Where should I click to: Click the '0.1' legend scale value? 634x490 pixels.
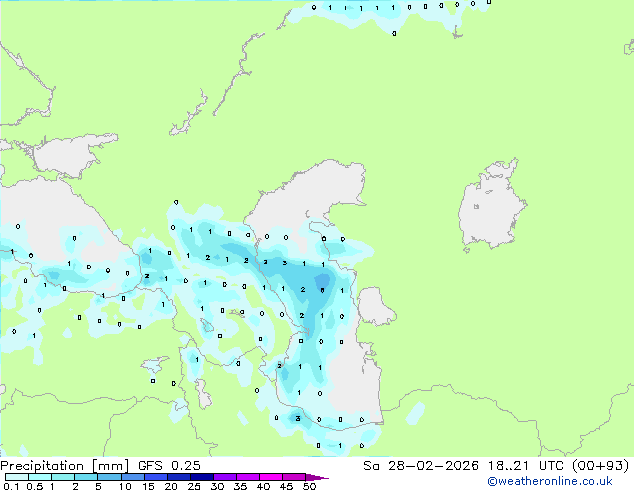click(x=11, y=486)
